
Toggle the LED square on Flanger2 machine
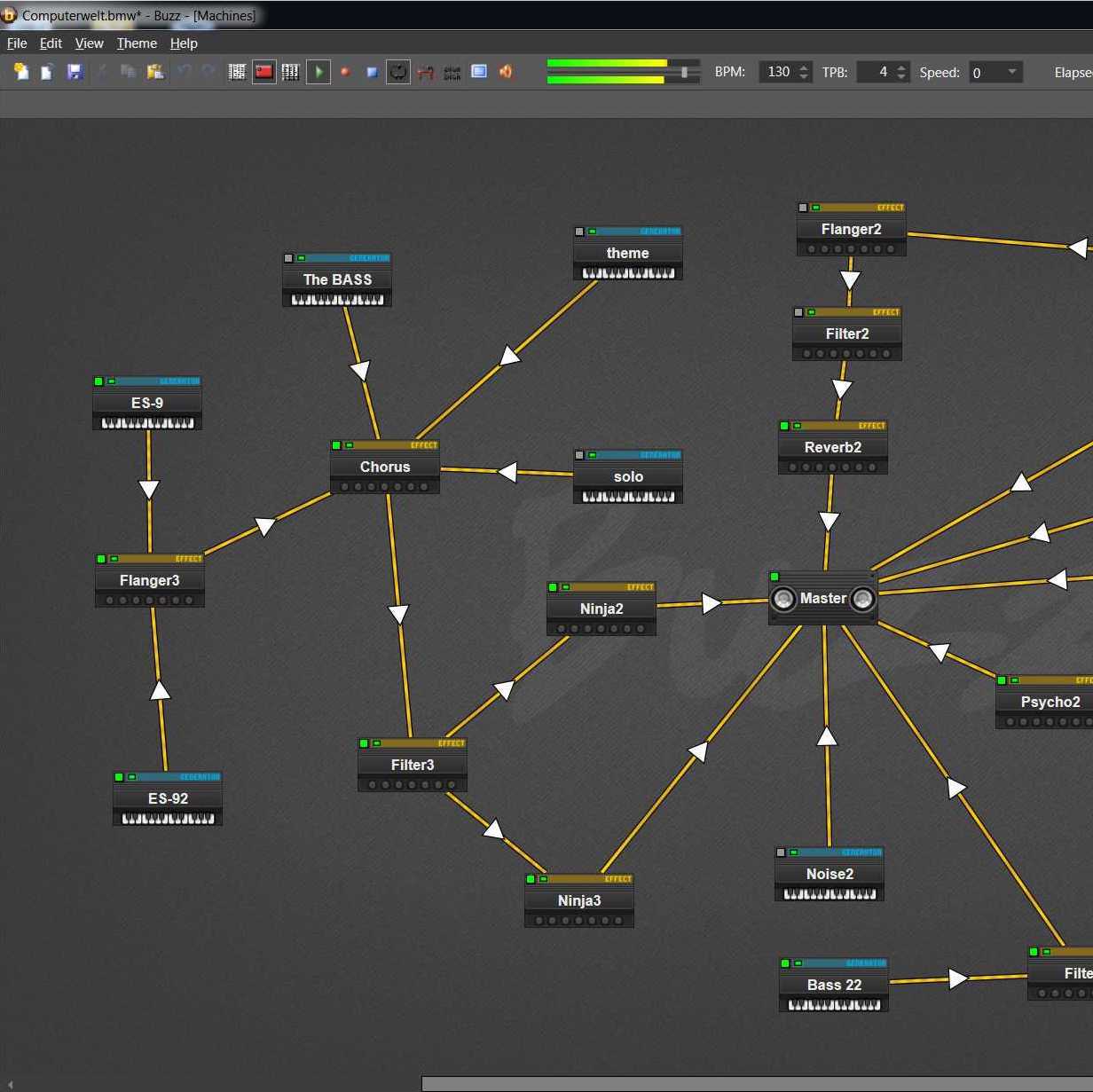pos(803,208)
